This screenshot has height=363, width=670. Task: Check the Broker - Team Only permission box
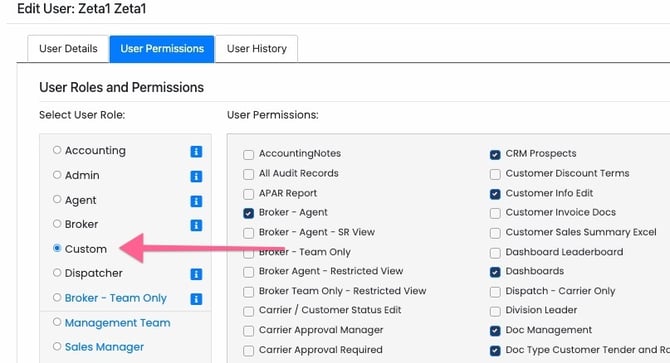click(x=248, y=253)
